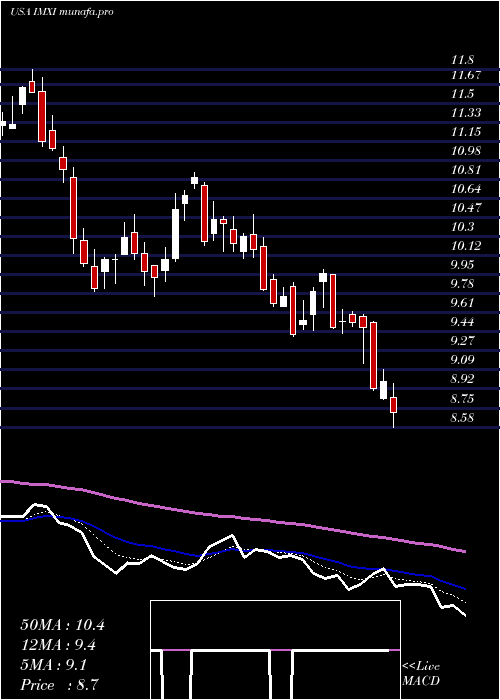Image resolution: width=500 pixels, height=700 pixels.
Task: Select the 9.95 price axis label
Action: (463, 265)
